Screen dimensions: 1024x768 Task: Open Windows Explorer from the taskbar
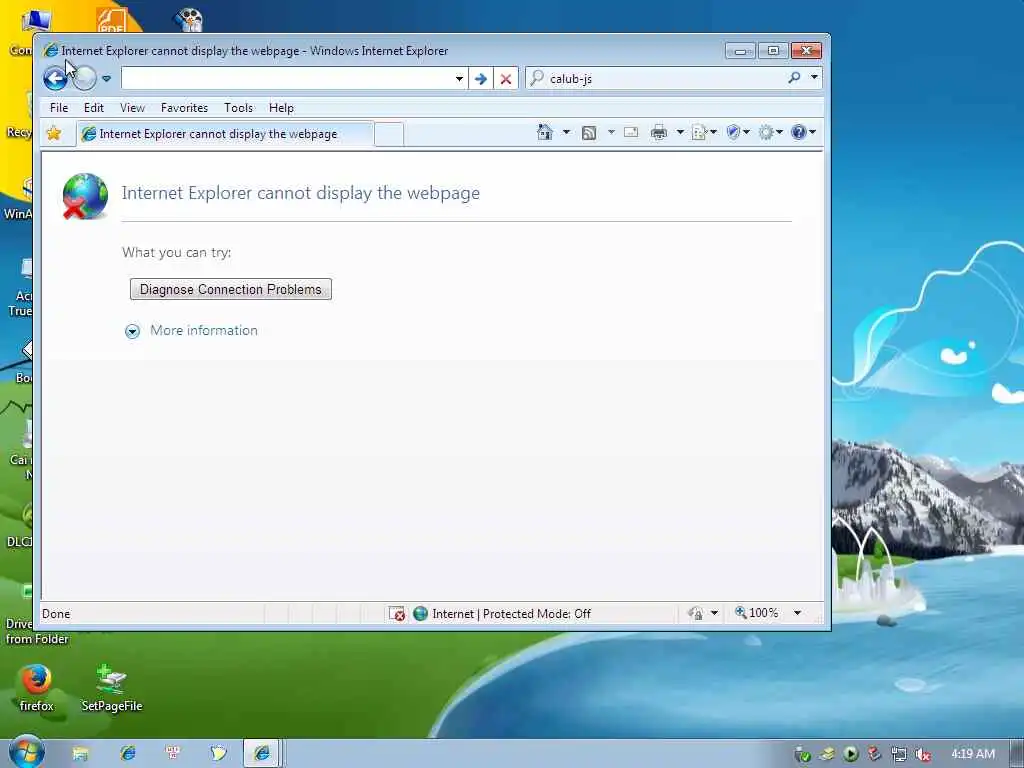80,754
